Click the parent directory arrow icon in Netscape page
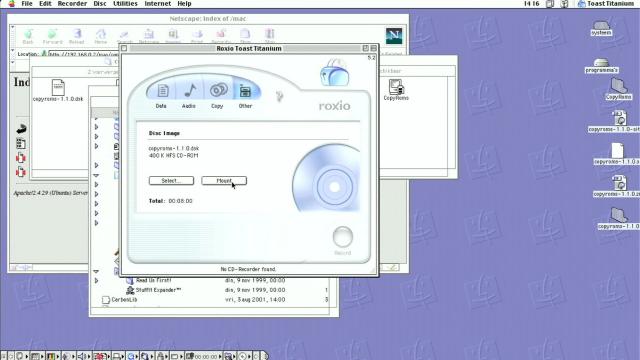 [21, 129]
